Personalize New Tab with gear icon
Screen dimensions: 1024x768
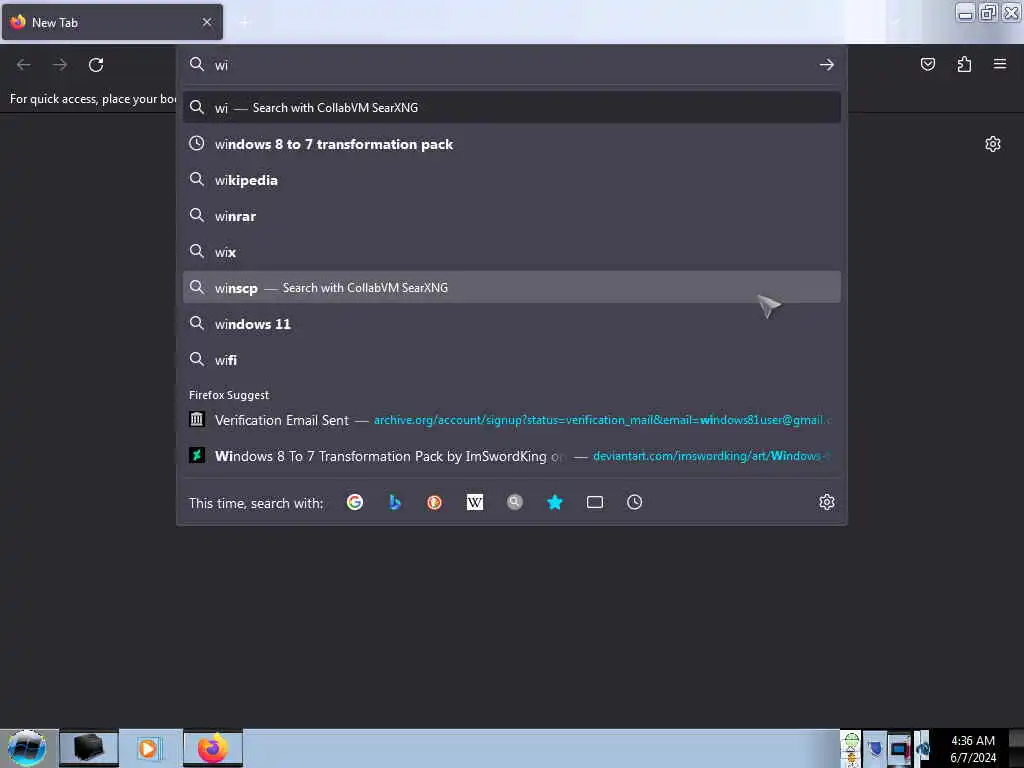993,144
